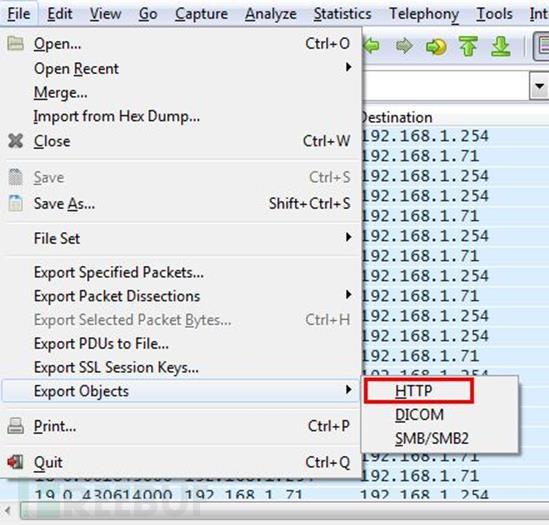This screenshot has height=525, width=549.
Task: Click the printer icon beside Print
Action: [15, 426]
